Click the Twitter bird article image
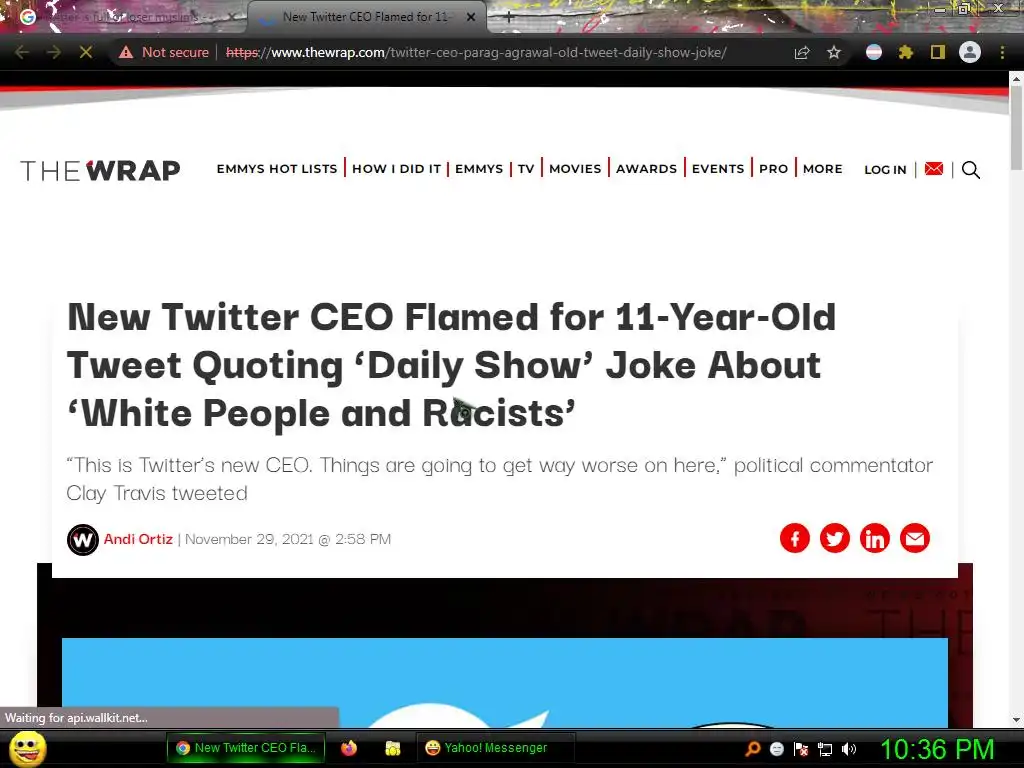This screenshot has height=768, width=1024. tap(505, 682)
